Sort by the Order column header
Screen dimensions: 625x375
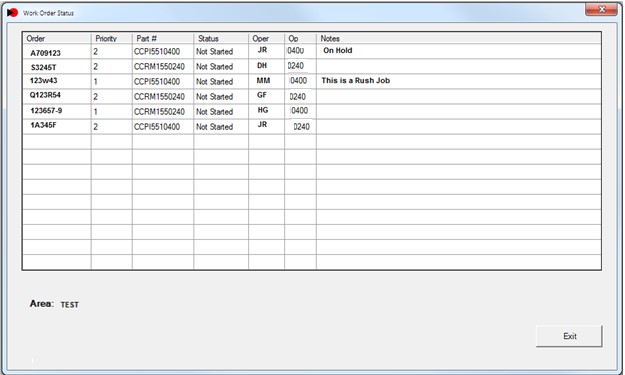pyautogui.click(x=57, y=39)
